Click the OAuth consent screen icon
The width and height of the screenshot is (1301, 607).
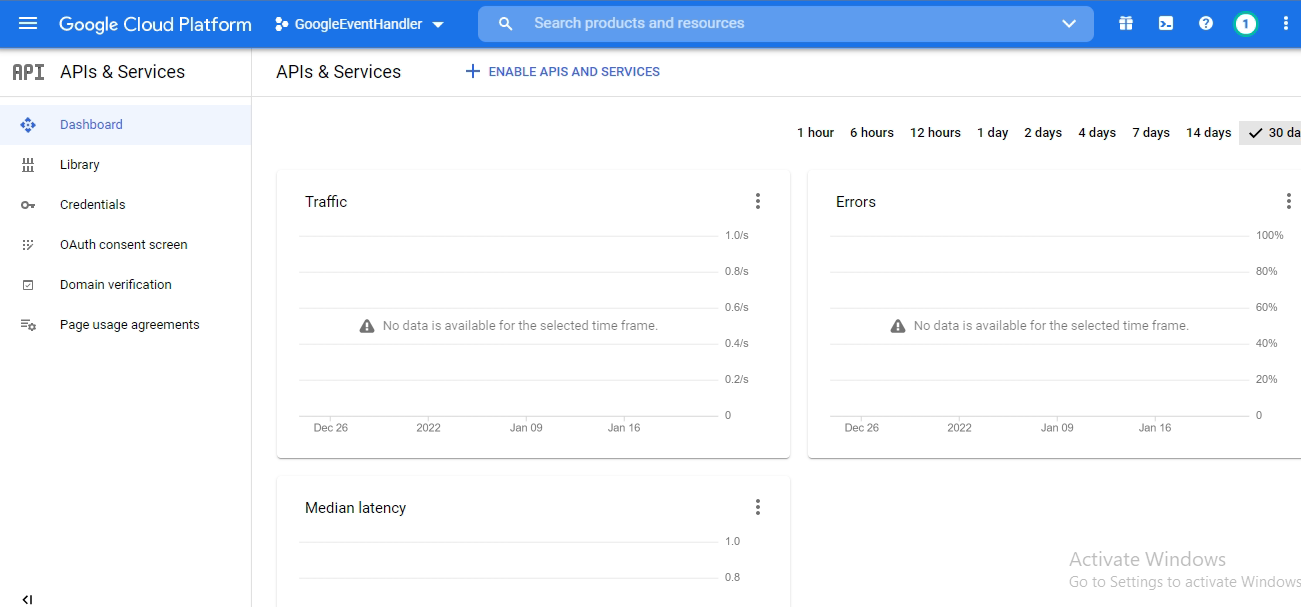coord(28,245)
